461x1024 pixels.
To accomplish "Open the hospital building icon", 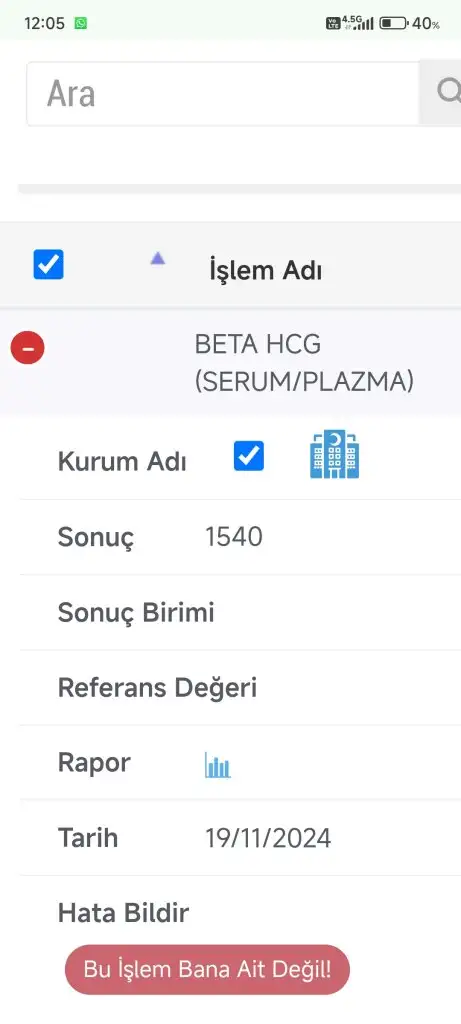I will [334, 455].
